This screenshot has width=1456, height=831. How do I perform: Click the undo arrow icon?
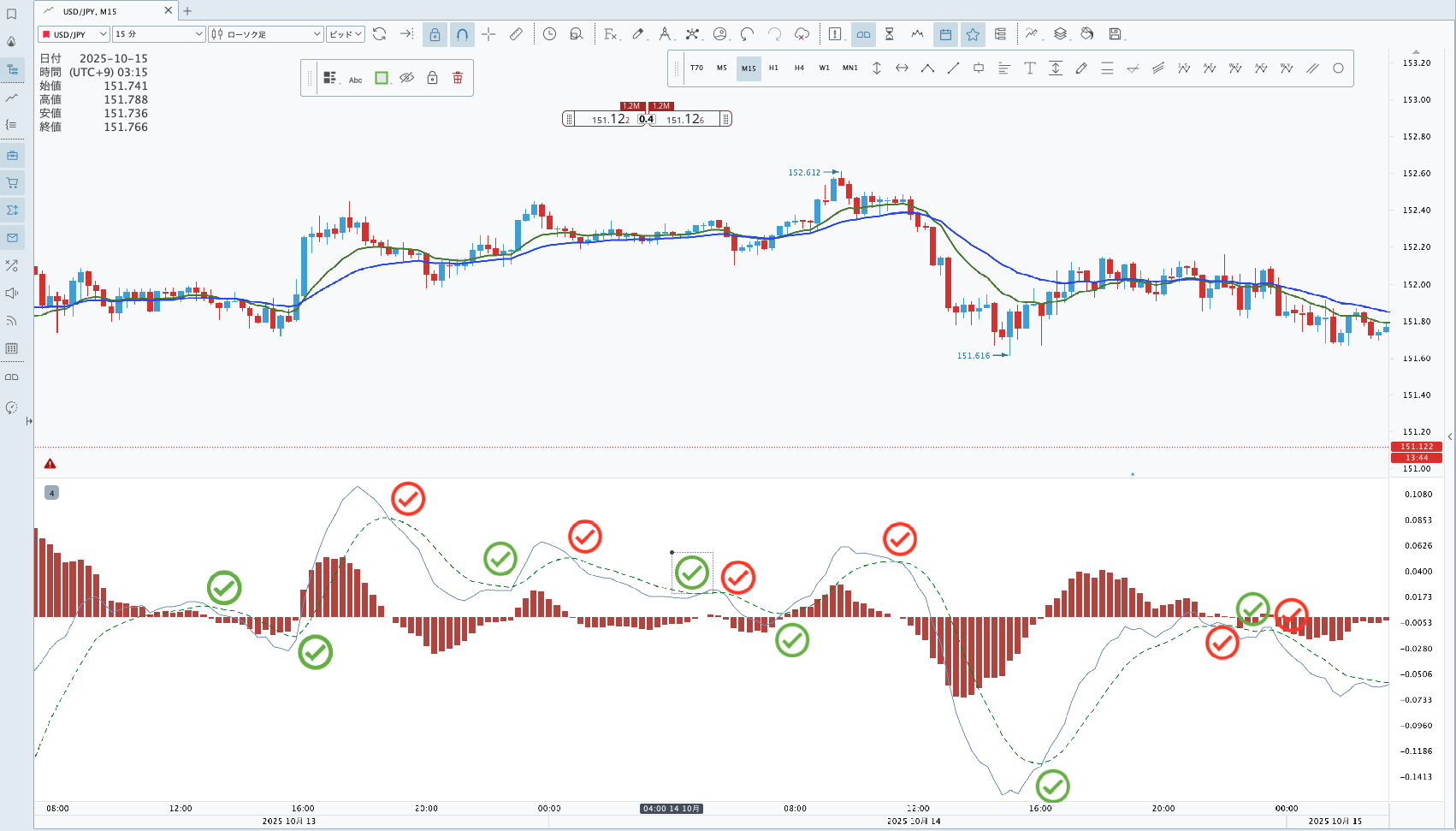[x=747, y=34]
